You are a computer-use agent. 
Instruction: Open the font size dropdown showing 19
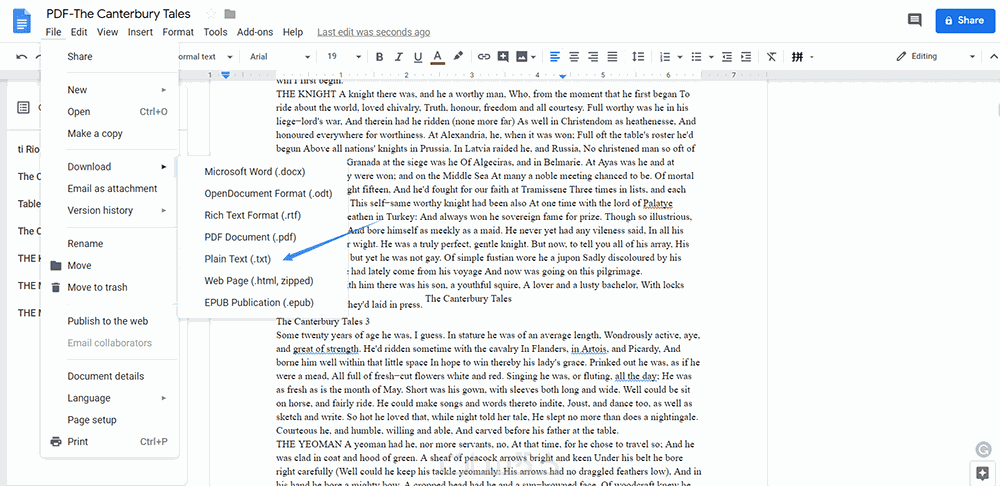tap(344, 57)
